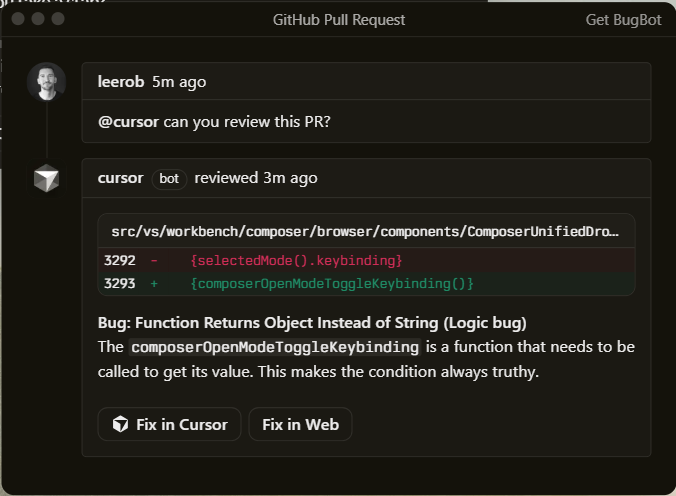Click the "5m ago" comment timestamp

[179, 82]
